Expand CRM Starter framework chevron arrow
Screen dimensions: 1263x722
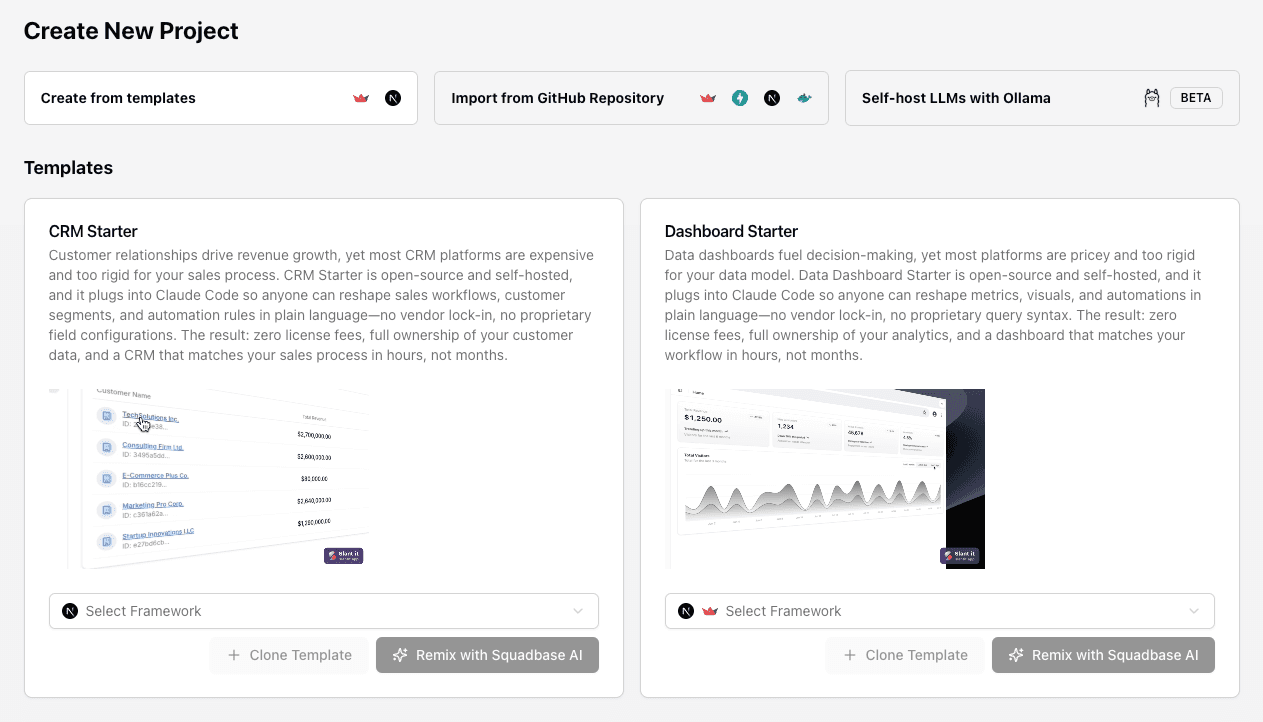coord(578,611)
